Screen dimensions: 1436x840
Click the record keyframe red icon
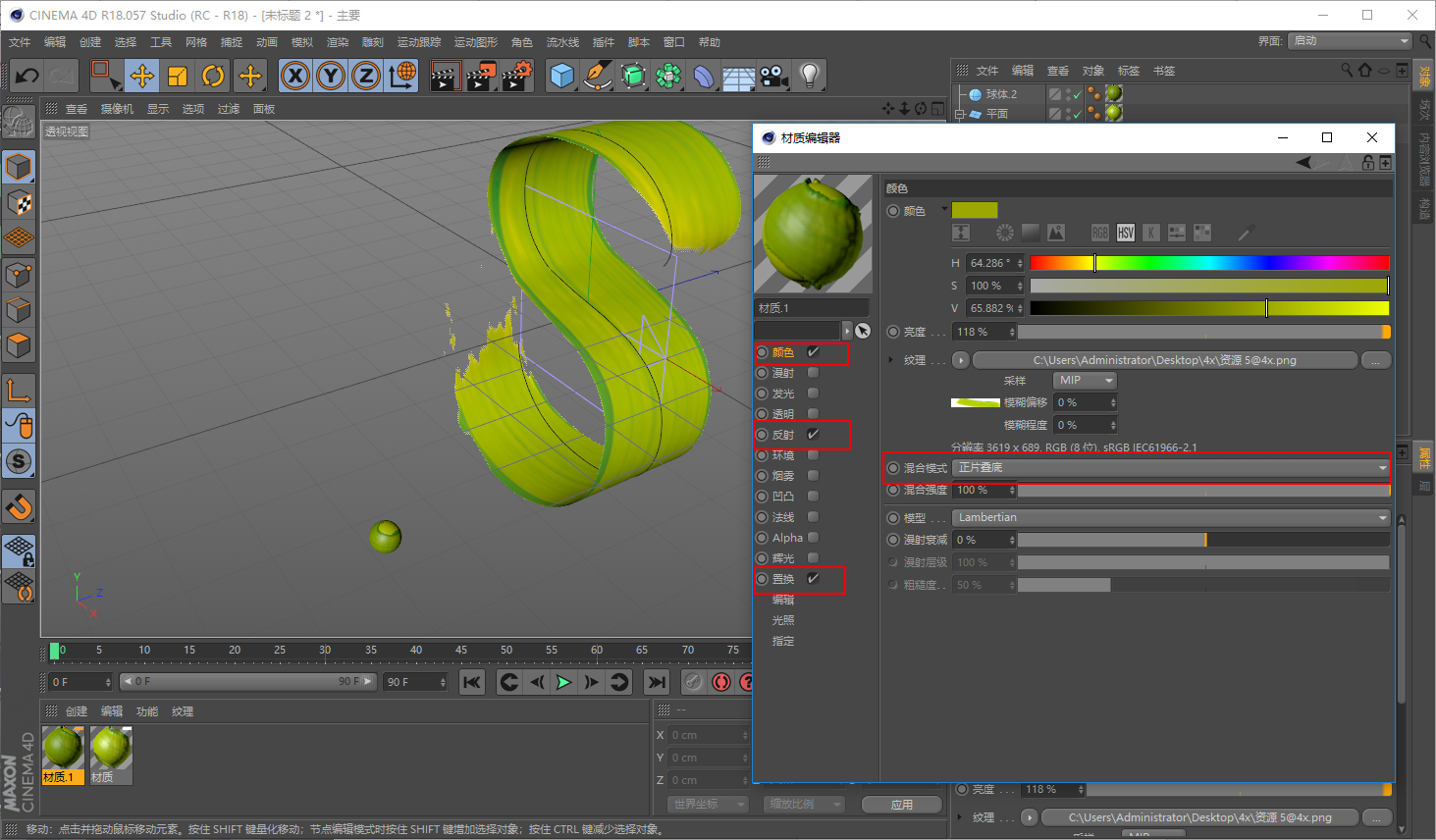(x=721, y=682)
